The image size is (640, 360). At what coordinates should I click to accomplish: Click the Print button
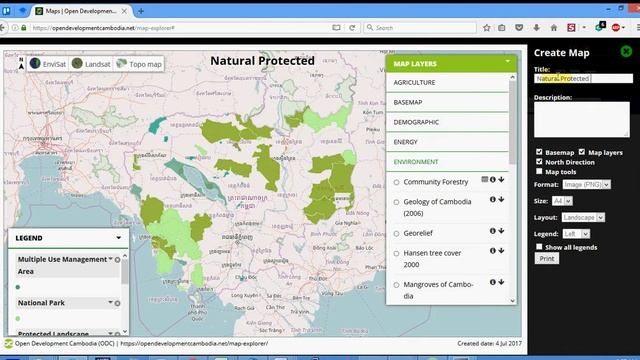point(547,258)
